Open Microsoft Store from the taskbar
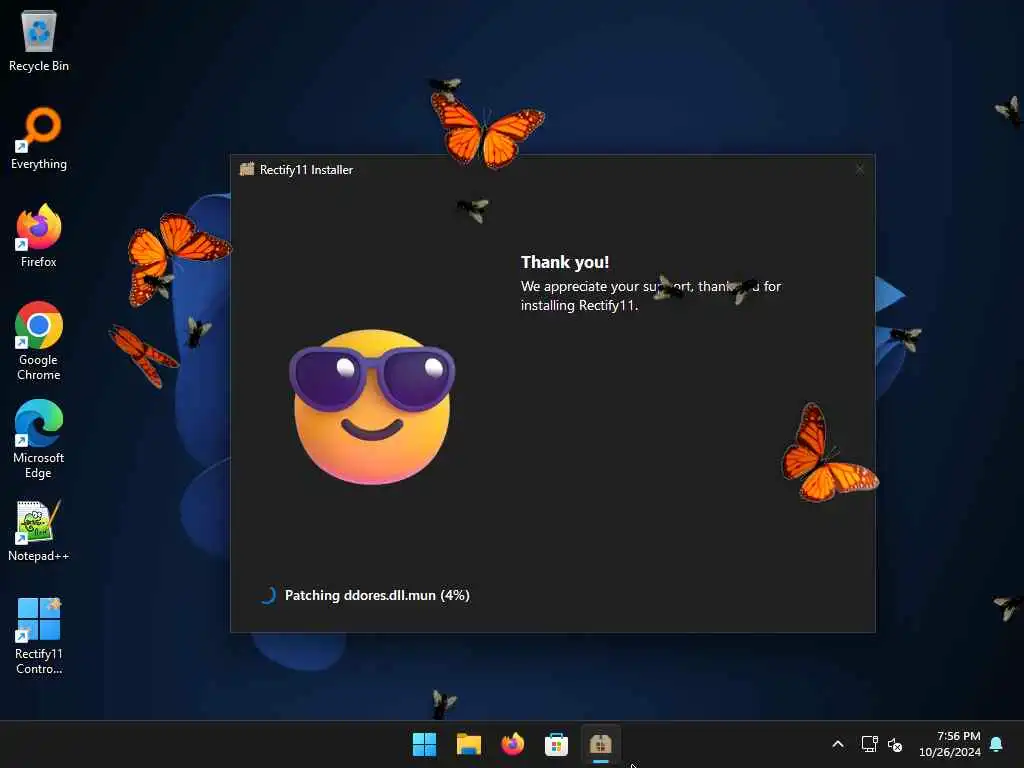This screenshot has height=768, width=1024. pos(556,744)
